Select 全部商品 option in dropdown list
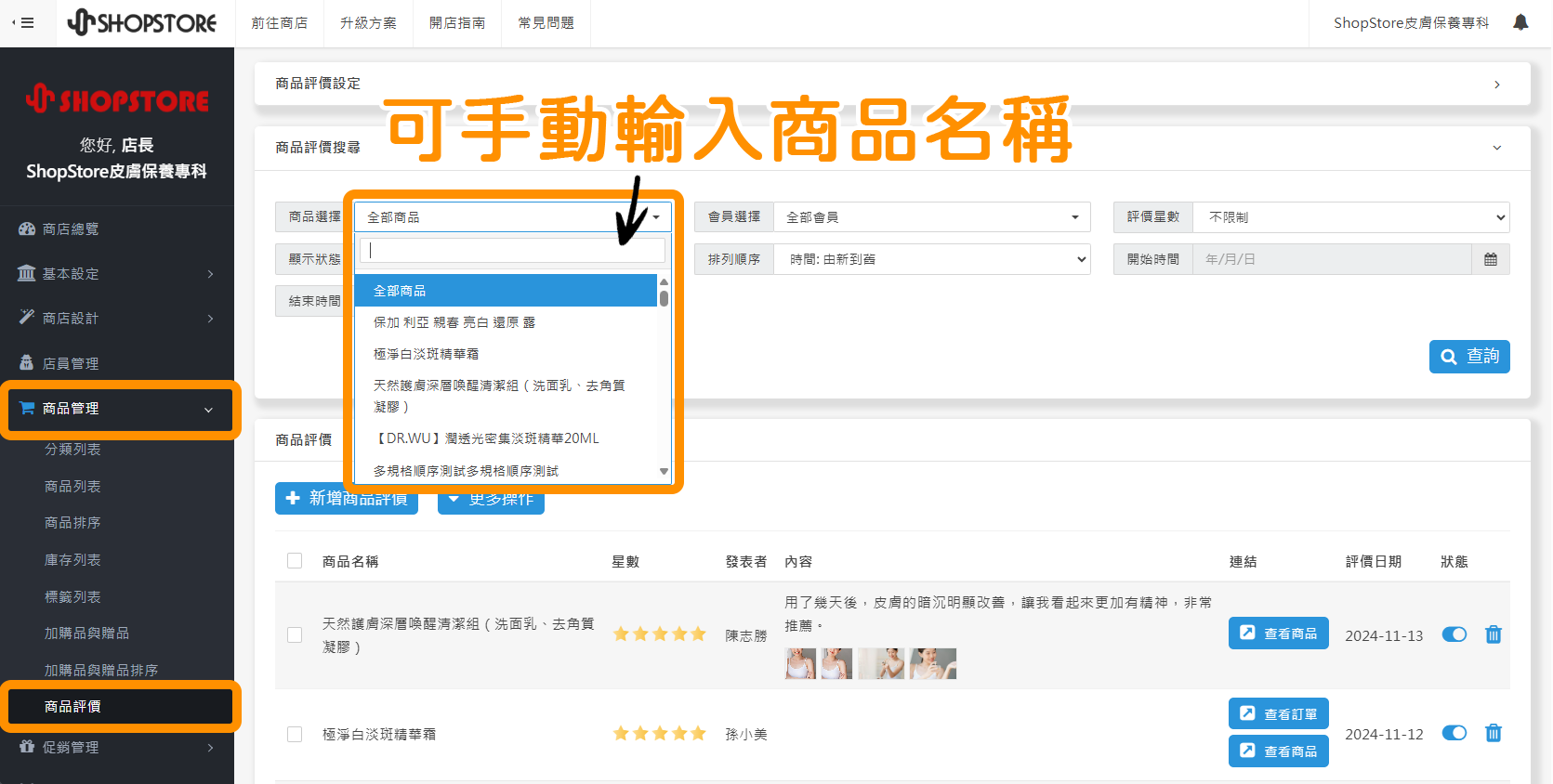The height and width of the screenshot is (784, 1553). coord(506,291)
